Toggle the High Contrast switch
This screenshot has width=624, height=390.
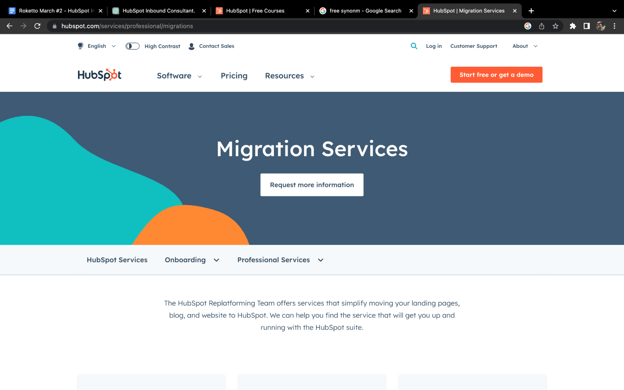pos(133,46)
